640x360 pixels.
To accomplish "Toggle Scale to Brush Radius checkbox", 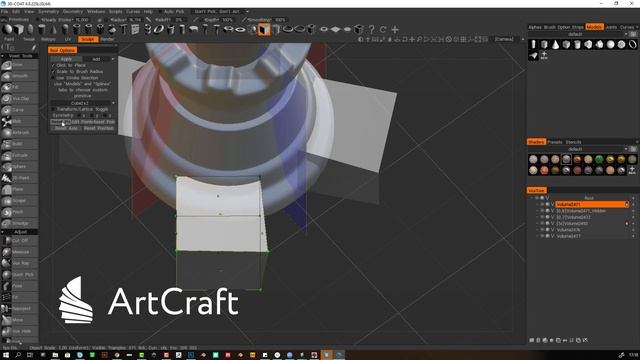I will point(53,71).
